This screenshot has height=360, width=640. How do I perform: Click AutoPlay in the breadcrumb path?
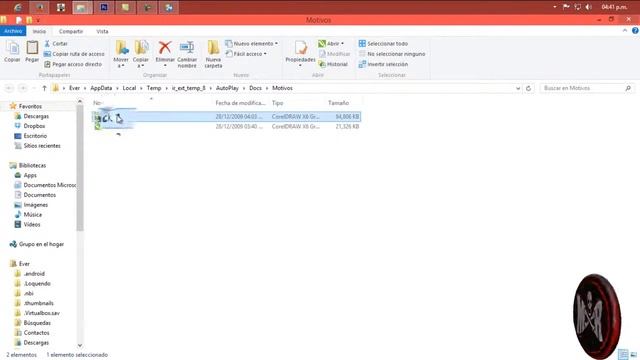pos(227,88)
